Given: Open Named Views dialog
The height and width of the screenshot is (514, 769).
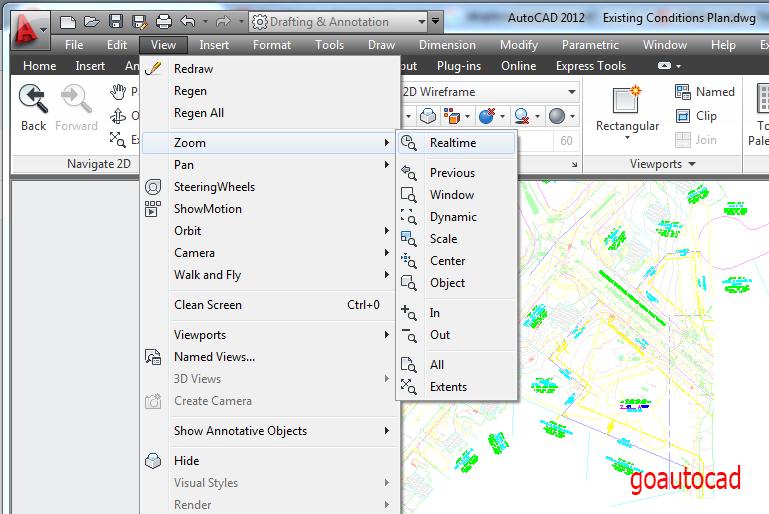Looking at the screenshot, I should 269,357.
